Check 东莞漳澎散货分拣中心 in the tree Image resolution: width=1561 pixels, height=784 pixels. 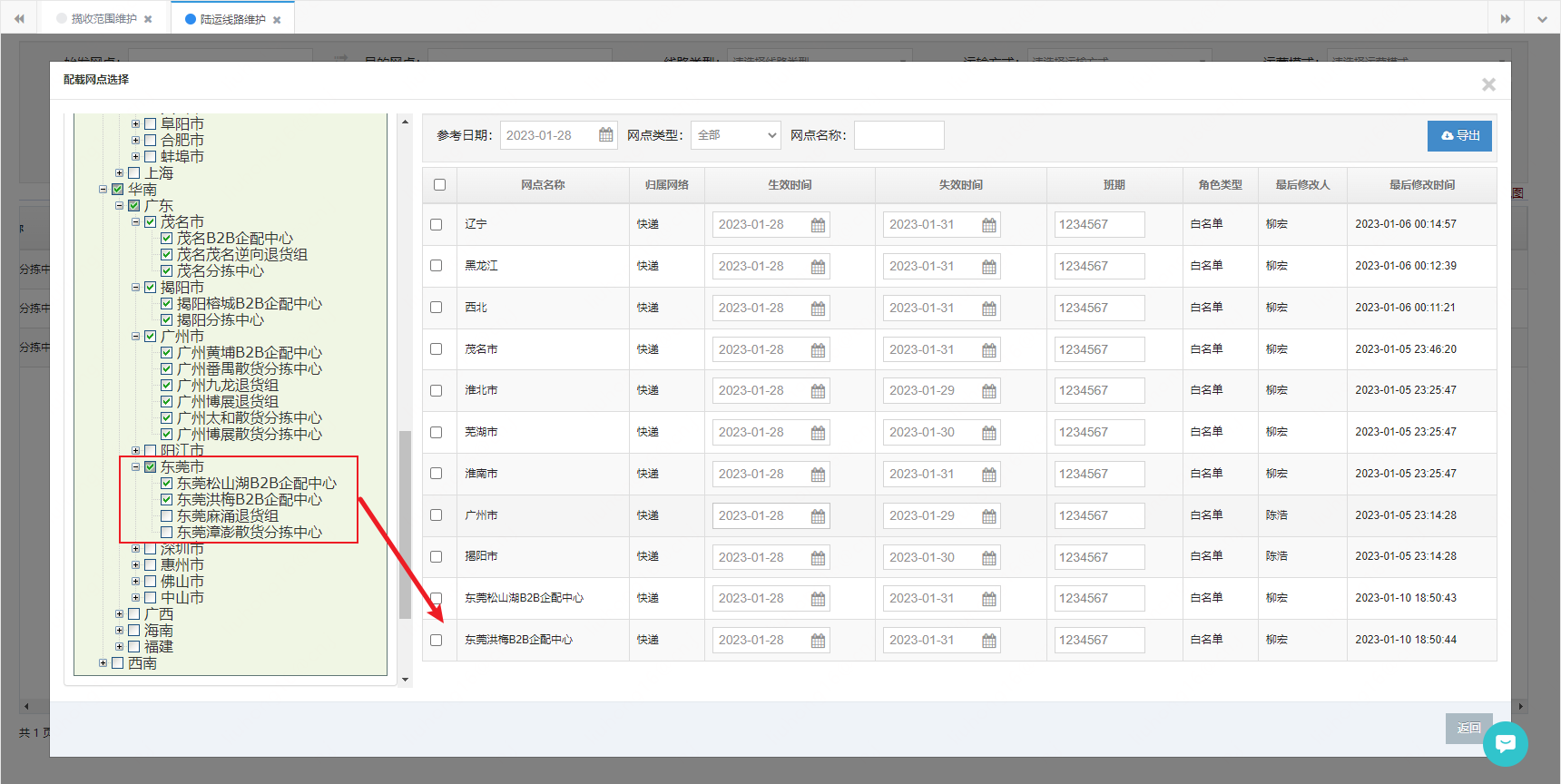tap(167, 533)
